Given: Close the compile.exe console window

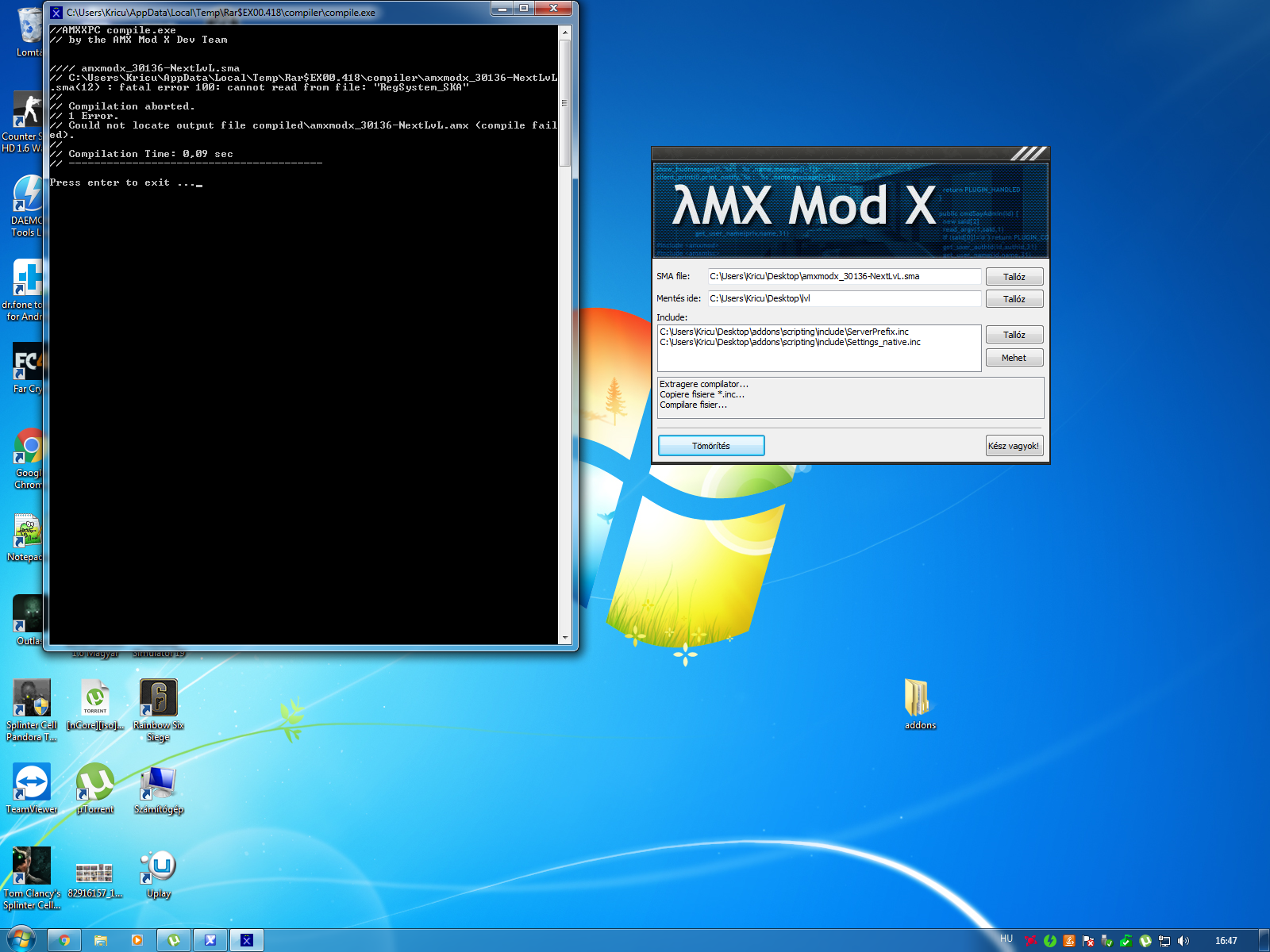Looking at the screenshot, I should pyautogui.click(x=553, y=9).
